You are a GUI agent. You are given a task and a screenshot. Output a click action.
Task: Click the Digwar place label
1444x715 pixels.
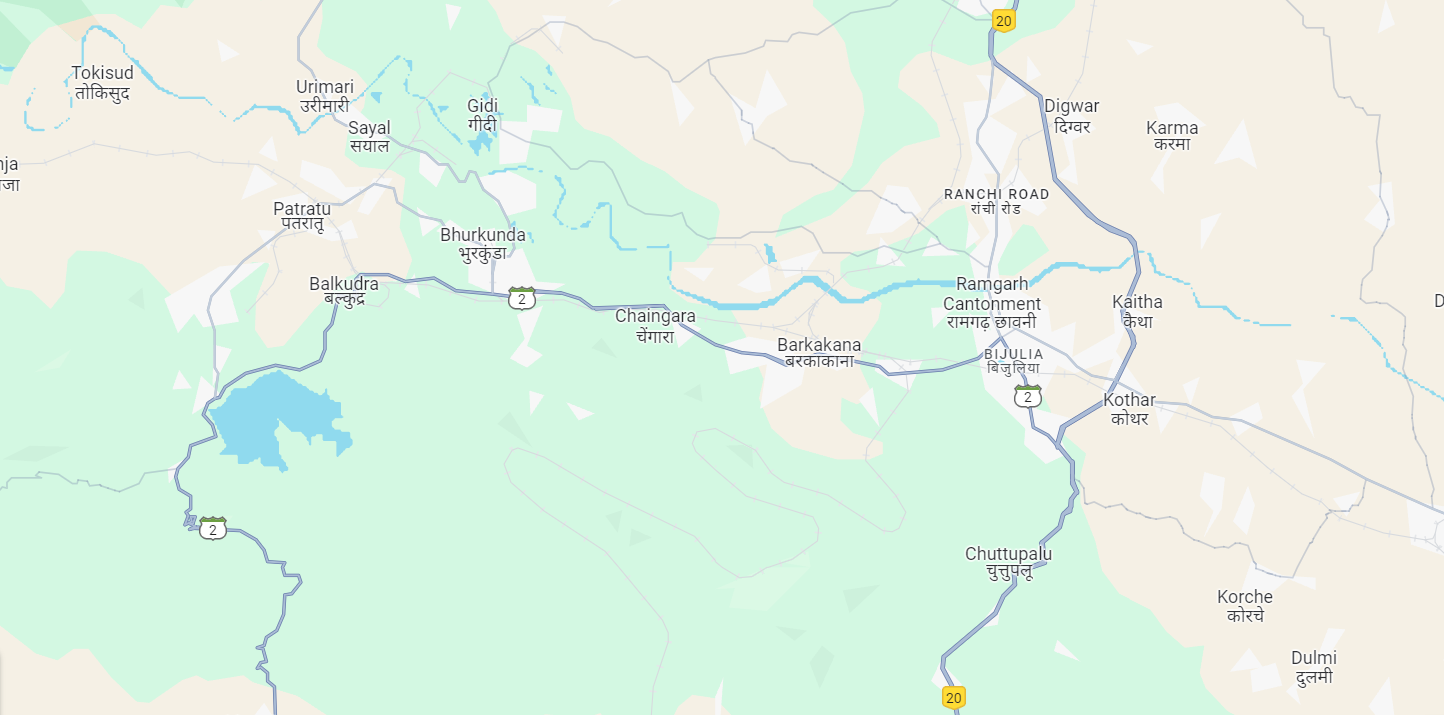[x=1072, y=116]
